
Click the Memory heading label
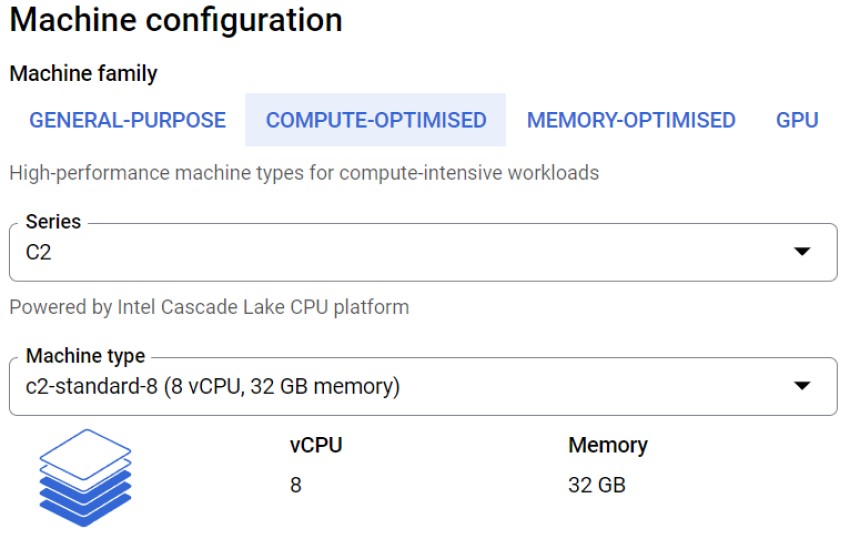608,446
